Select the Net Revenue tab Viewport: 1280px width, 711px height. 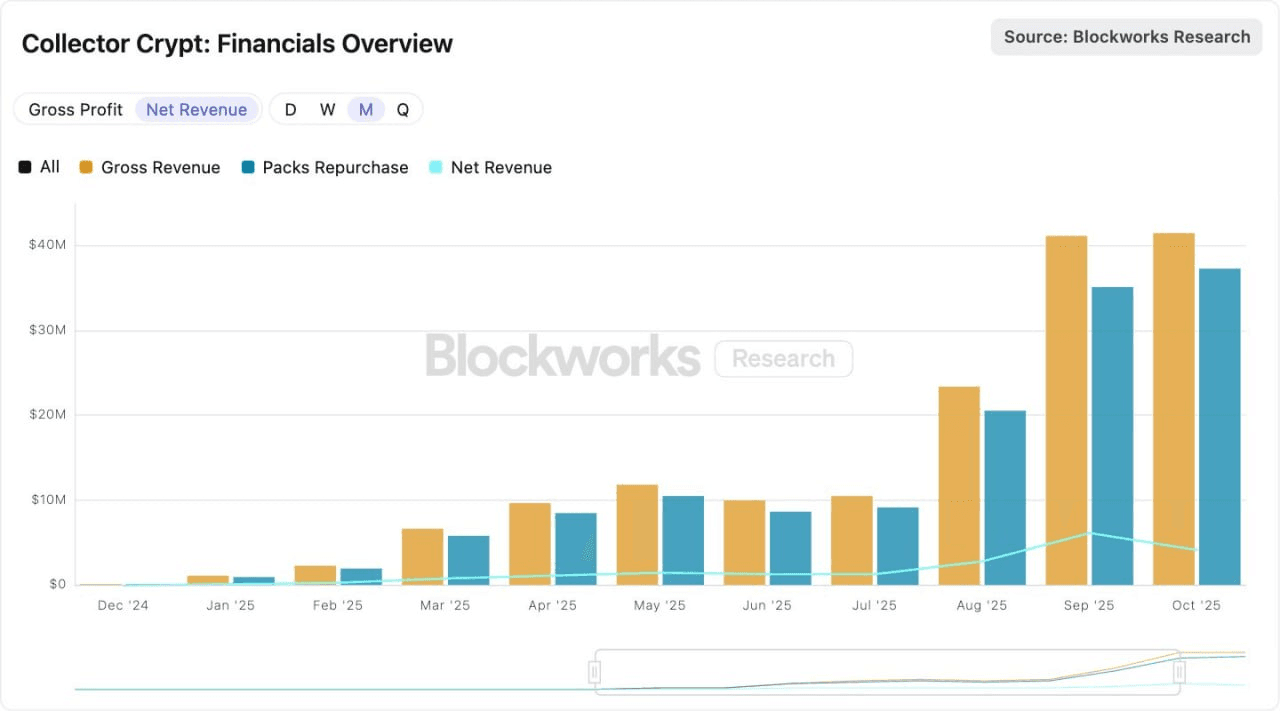tap(197, 109)
